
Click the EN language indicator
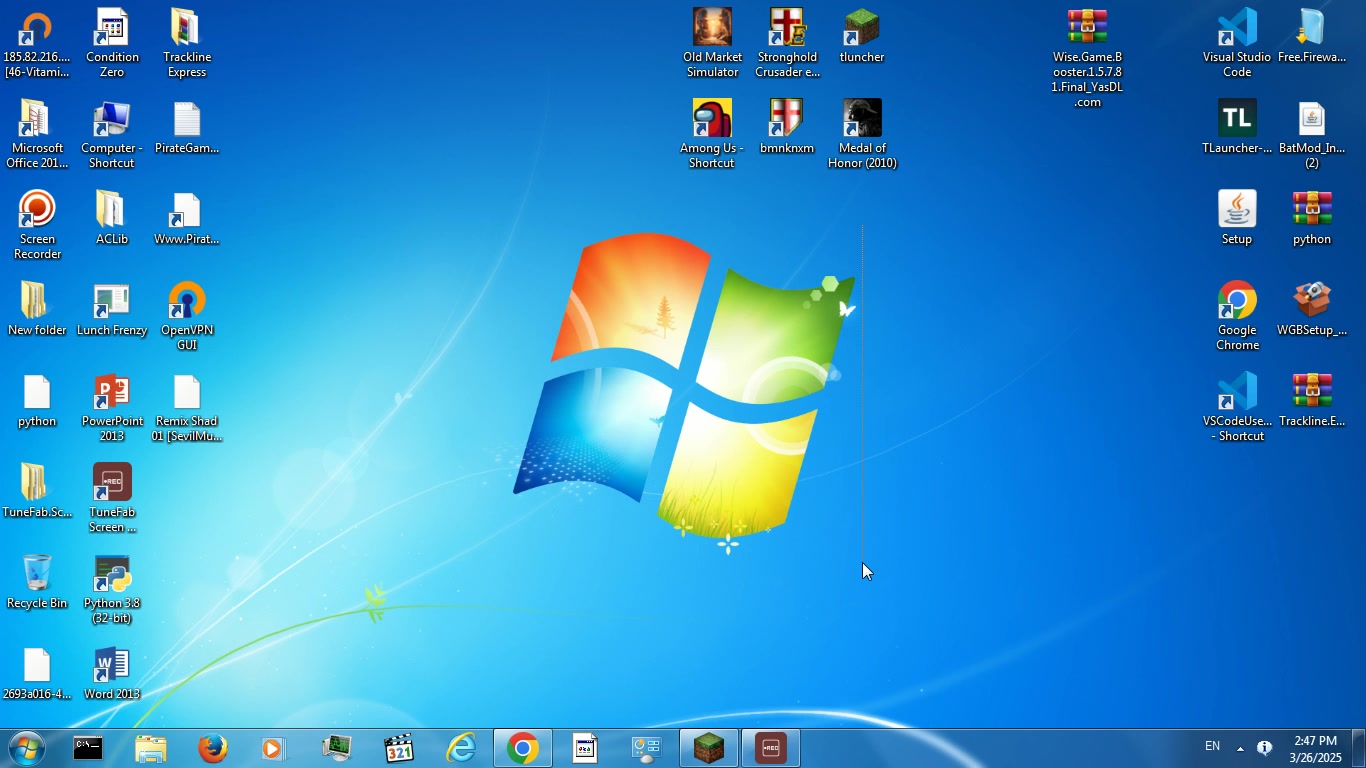pos(1212,747)
